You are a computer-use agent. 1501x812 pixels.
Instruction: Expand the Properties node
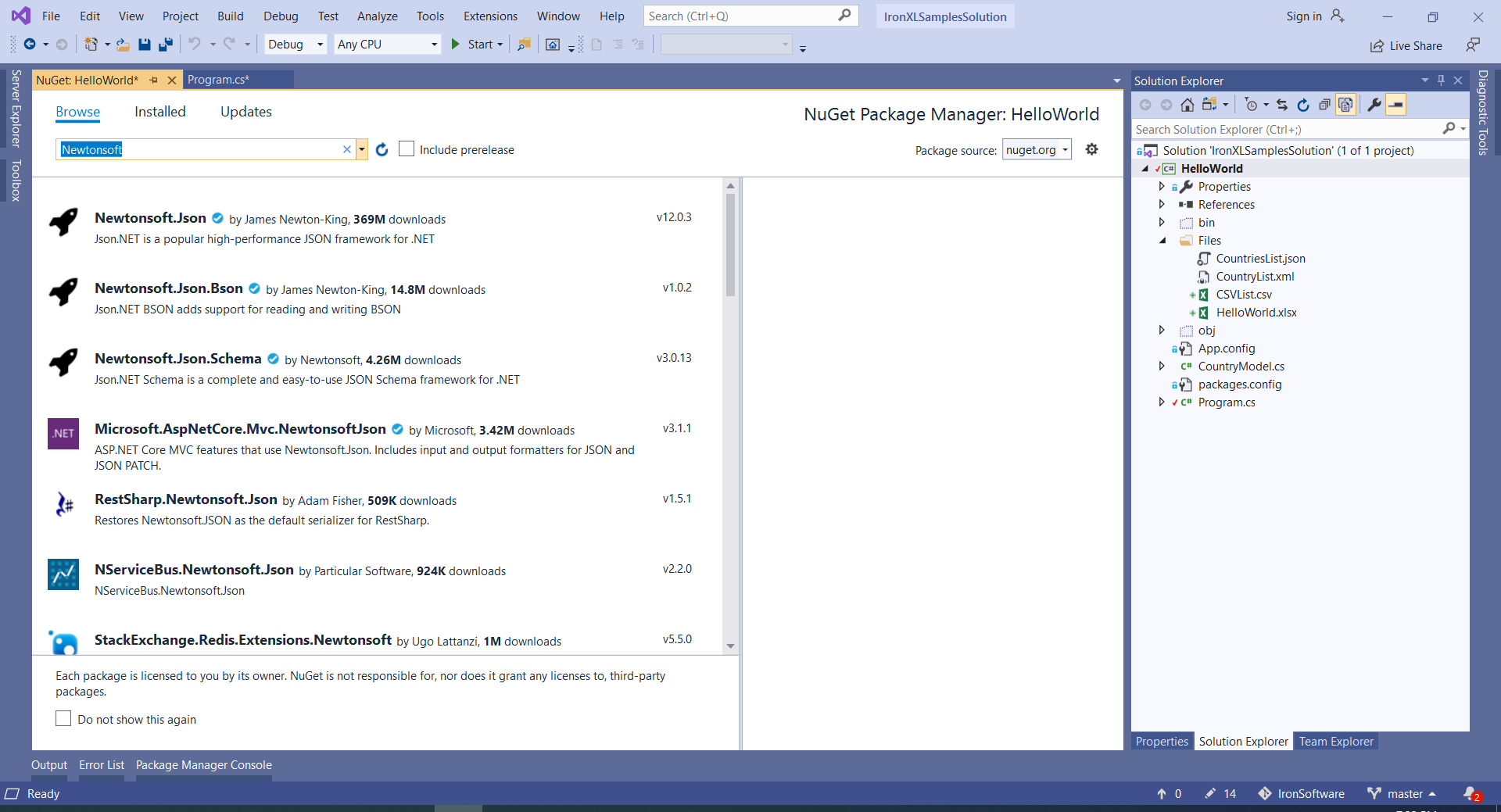(x=1162, y=186)
